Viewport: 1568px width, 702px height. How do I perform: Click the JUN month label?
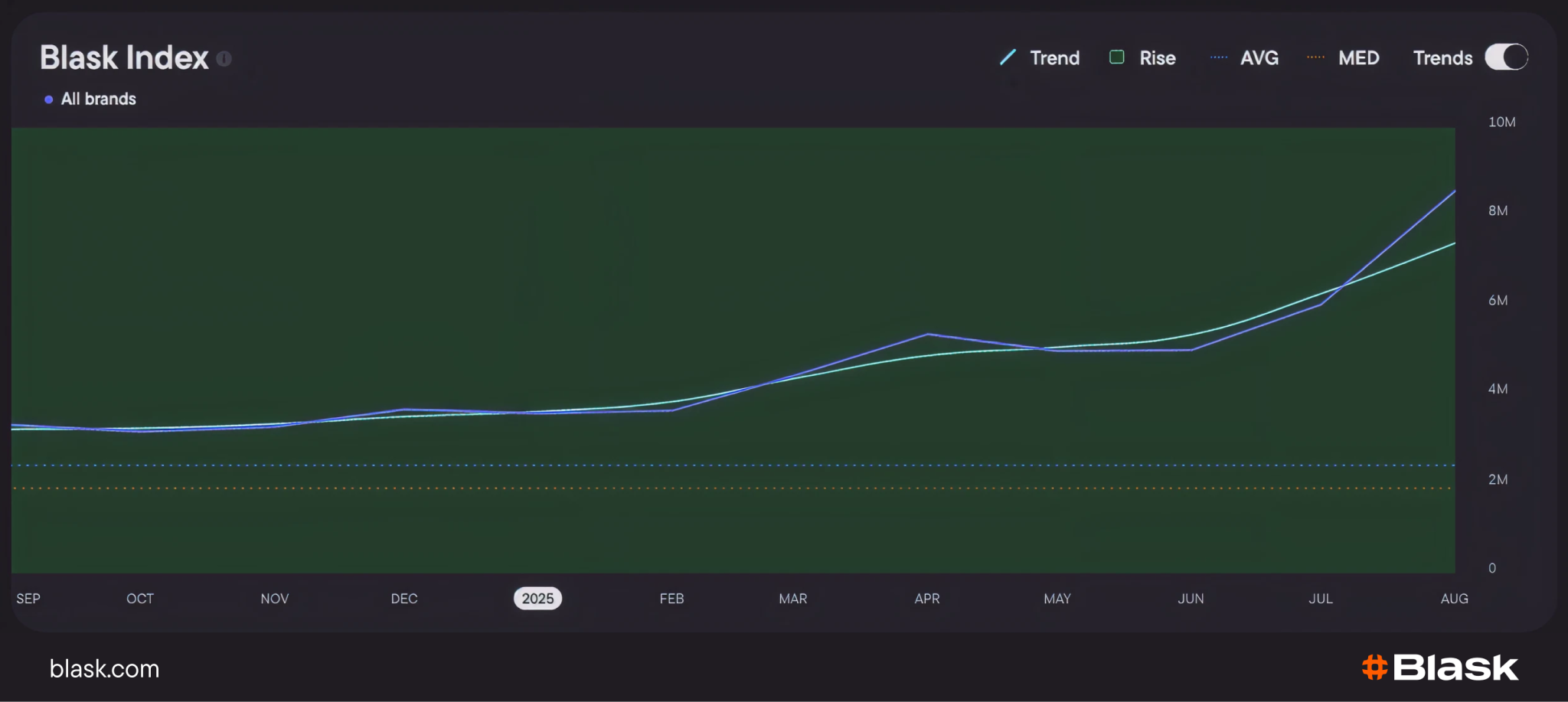click(x=1191, y=599)
